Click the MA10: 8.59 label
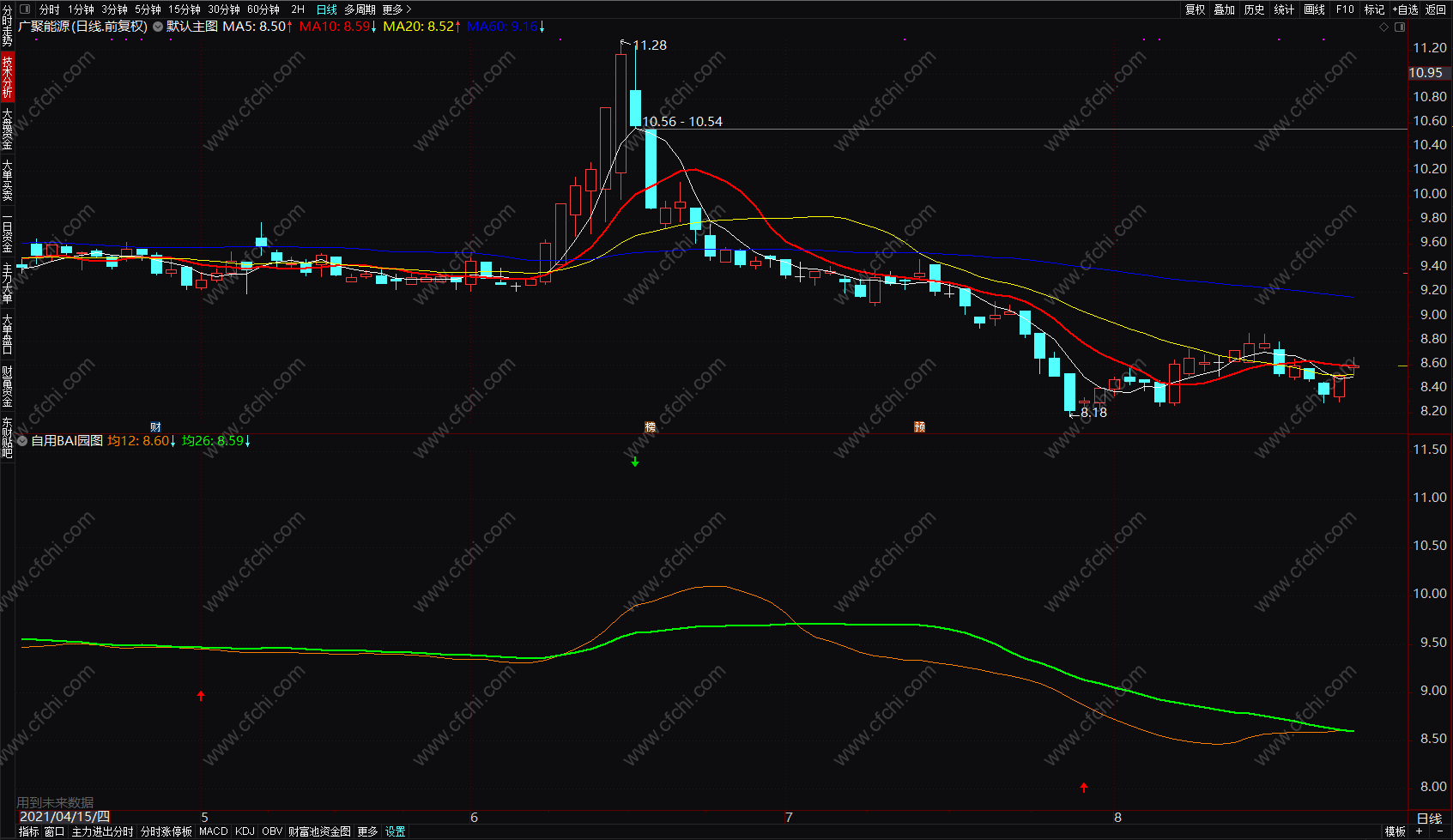Viewport: 1453px width, 840px height. click(x=338, y=27)
